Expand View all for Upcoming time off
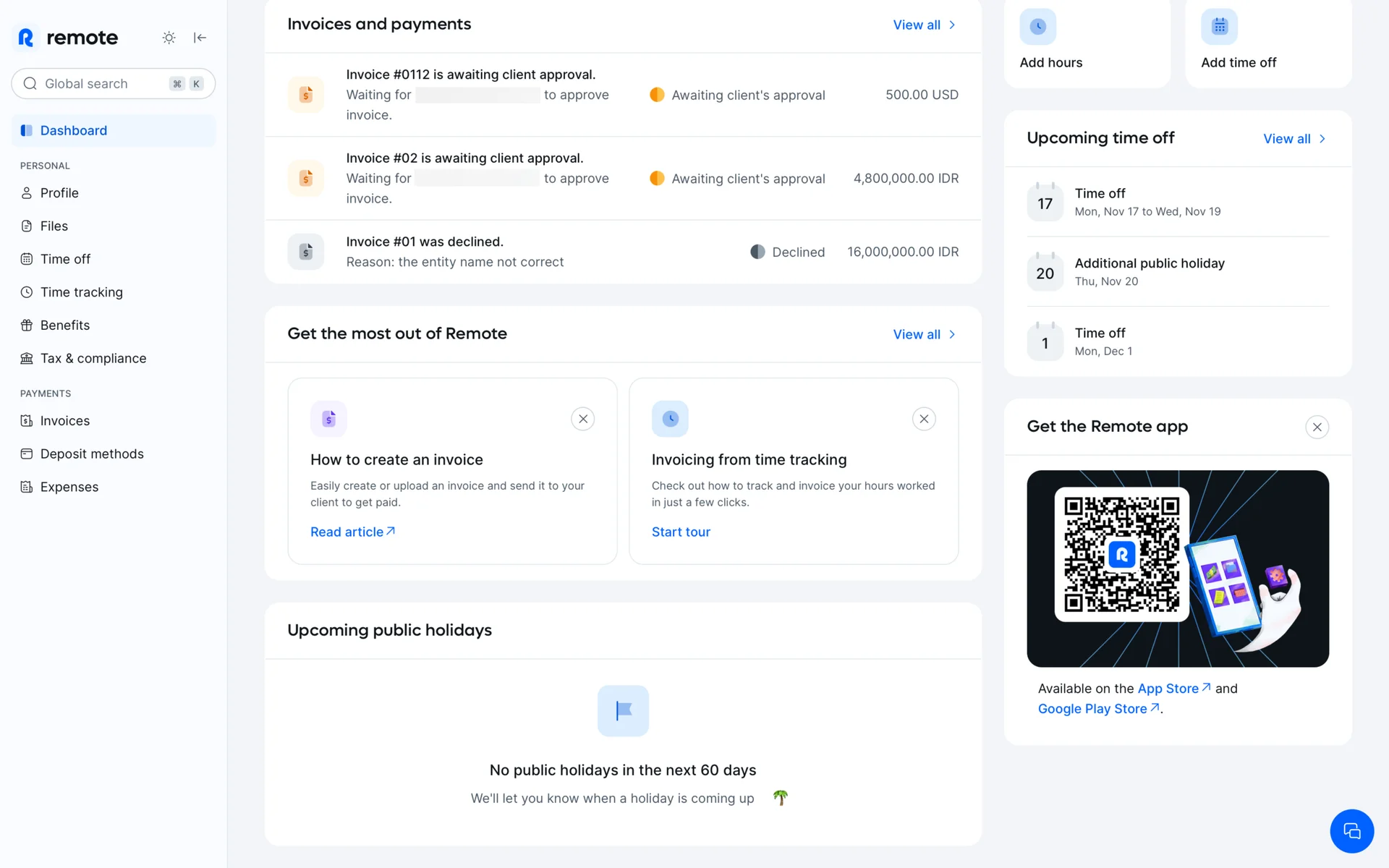This screenshot has width=1389, height=868. (1294, 139)
